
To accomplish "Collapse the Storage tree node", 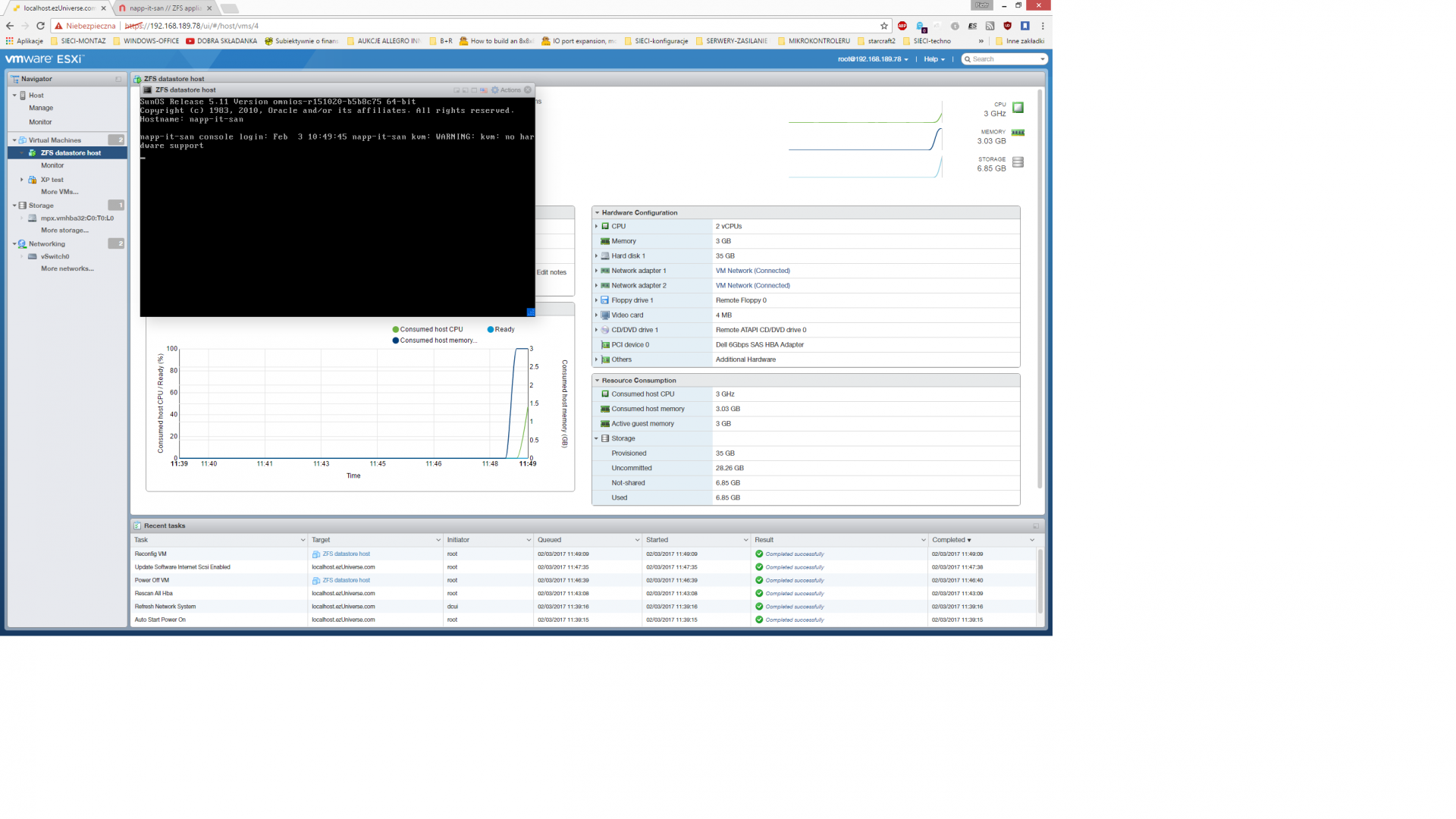I will click(x=14, y=206).
